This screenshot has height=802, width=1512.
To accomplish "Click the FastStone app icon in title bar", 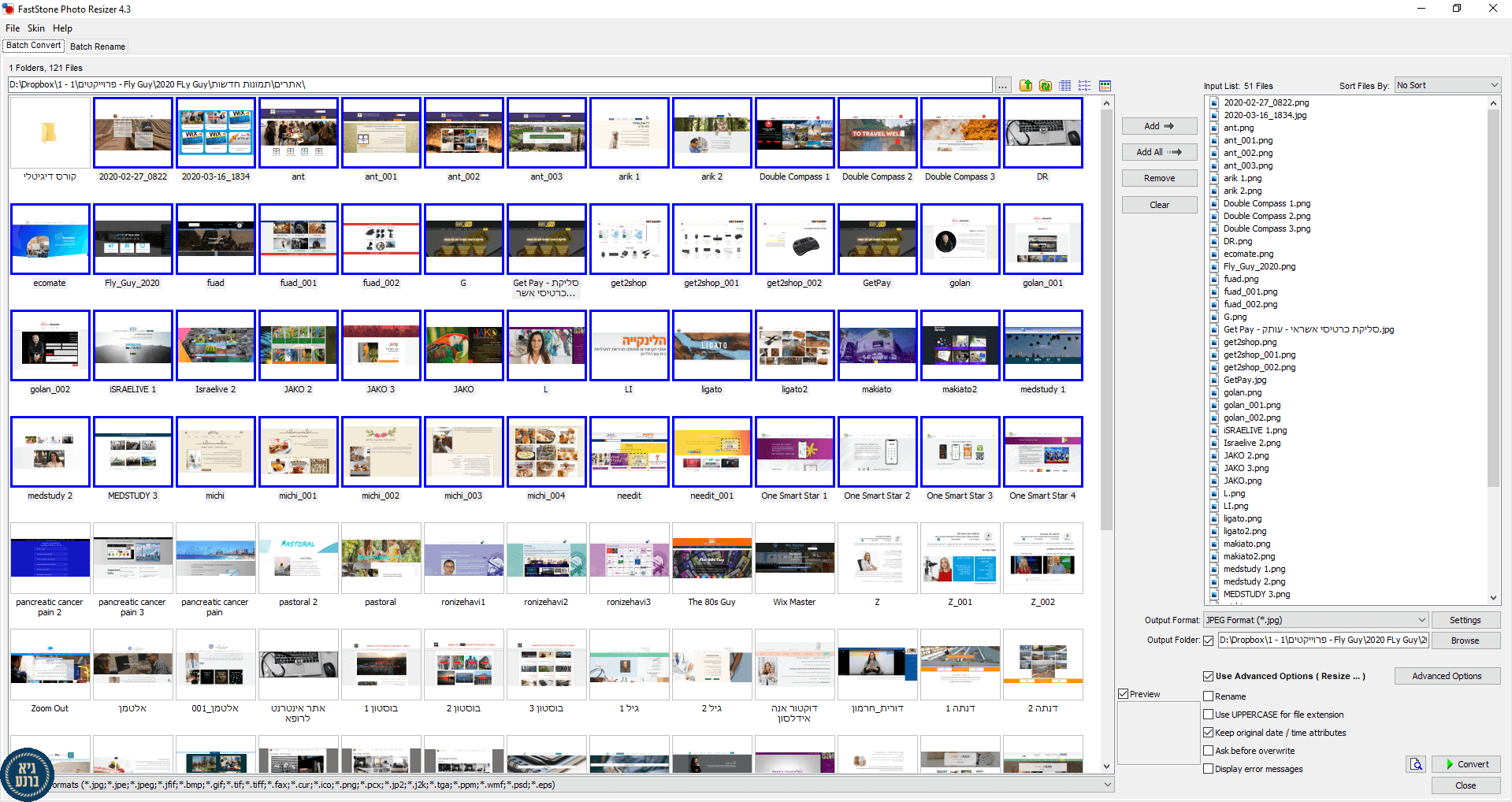I will click(x=9, y=9).
